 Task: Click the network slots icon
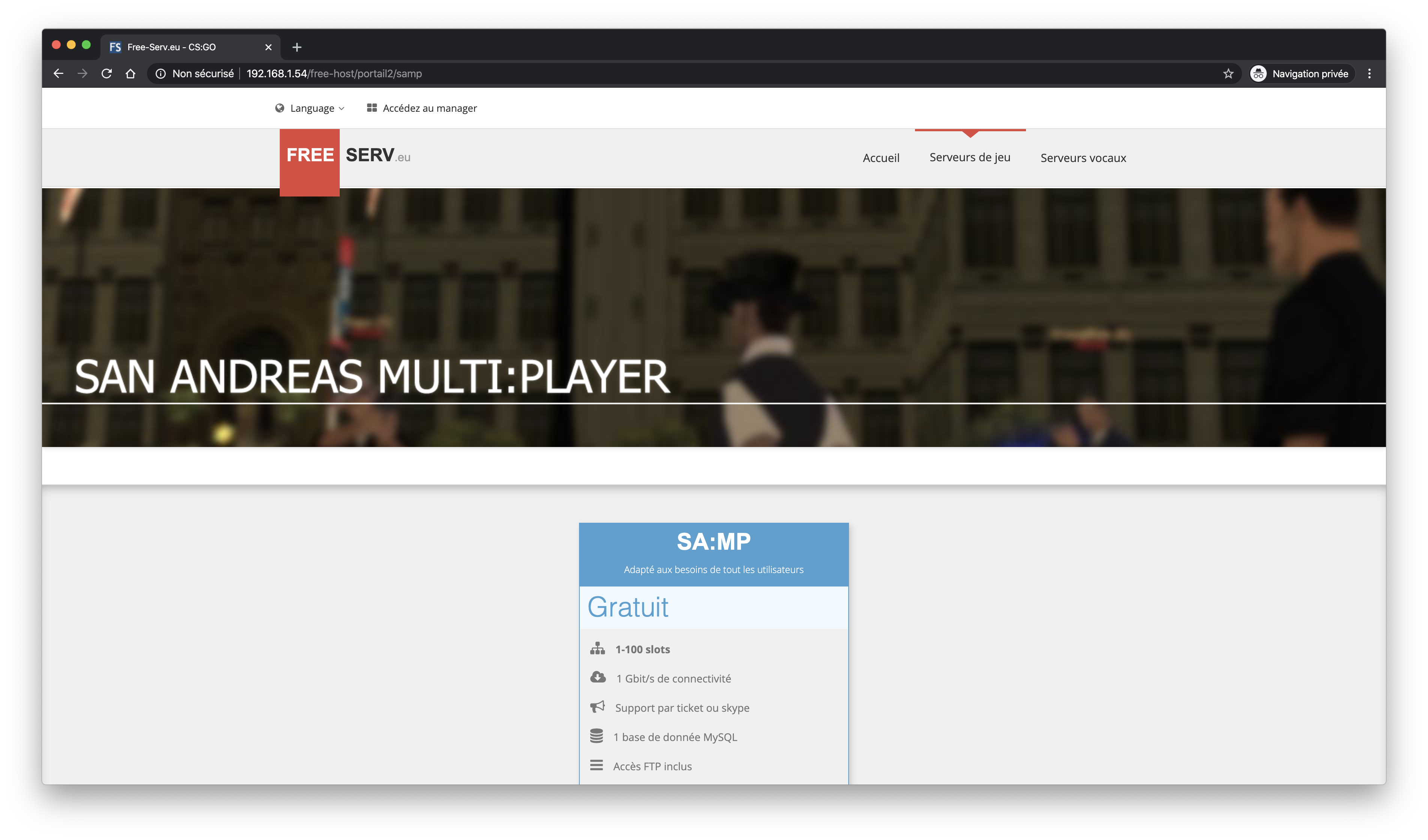click(x=597, y=648)
